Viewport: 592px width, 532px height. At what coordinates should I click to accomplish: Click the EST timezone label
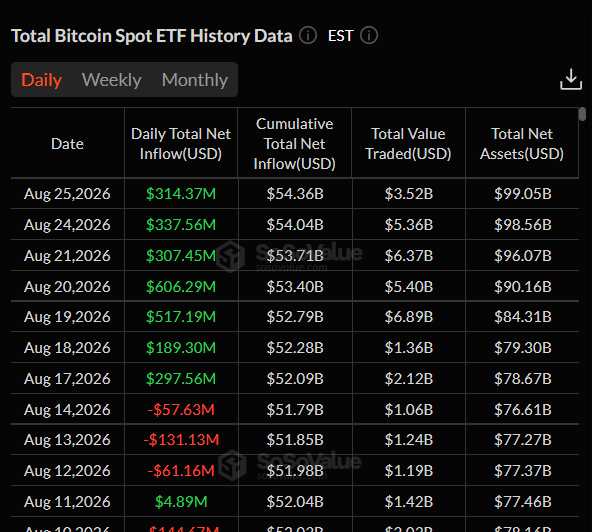341,36
